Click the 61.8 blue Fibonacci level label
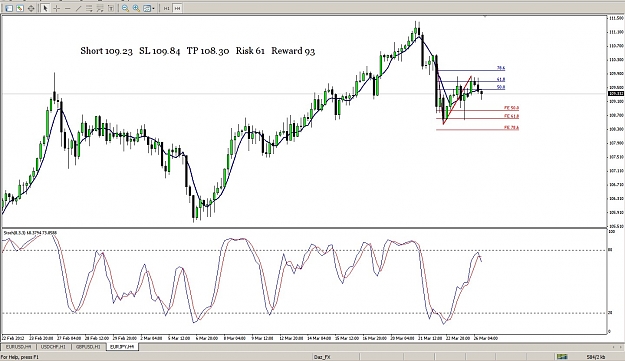 501,80
